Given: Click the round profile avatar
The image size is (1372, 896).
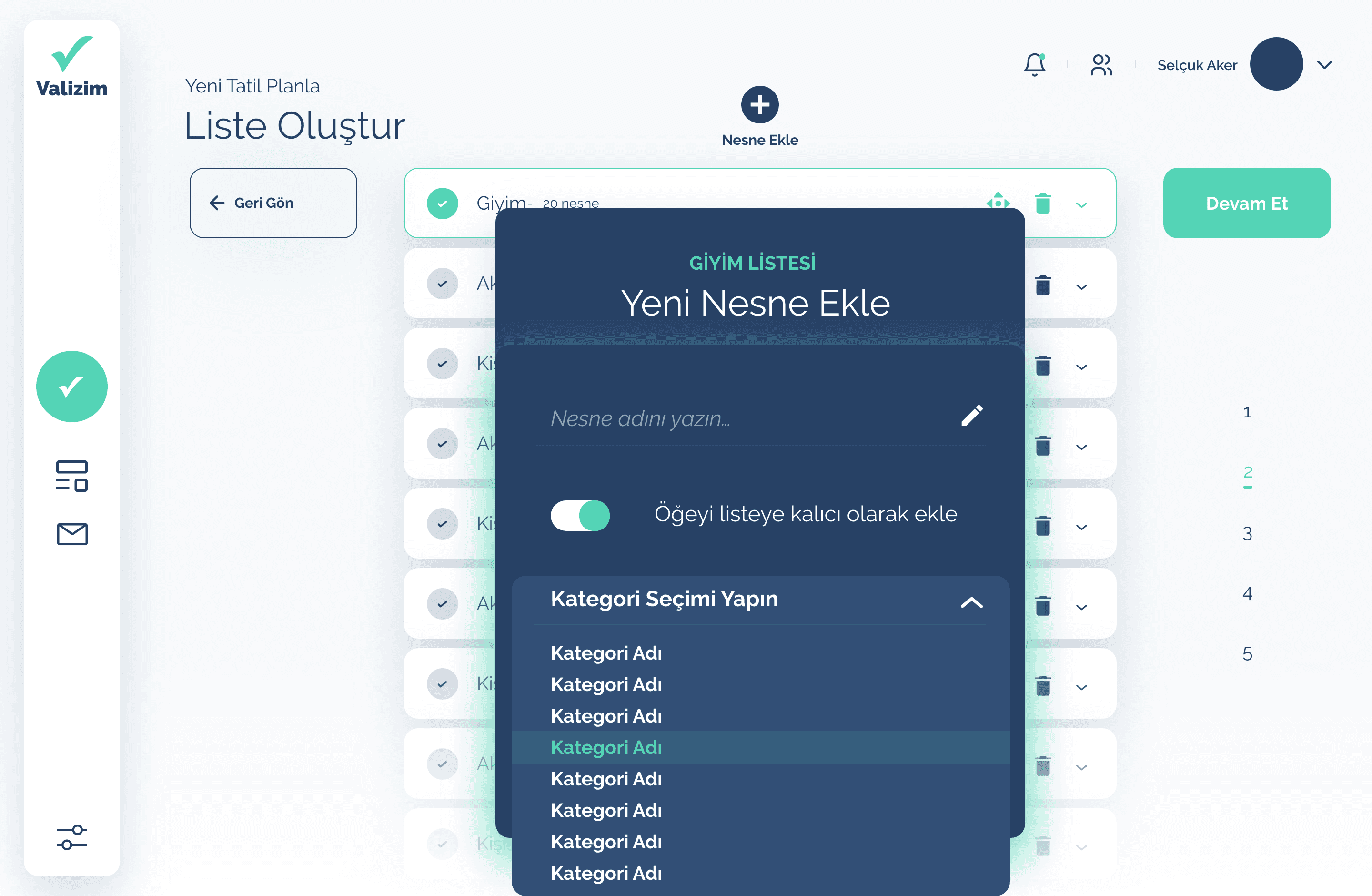Looking at the screenshot, I should 1276,64.
